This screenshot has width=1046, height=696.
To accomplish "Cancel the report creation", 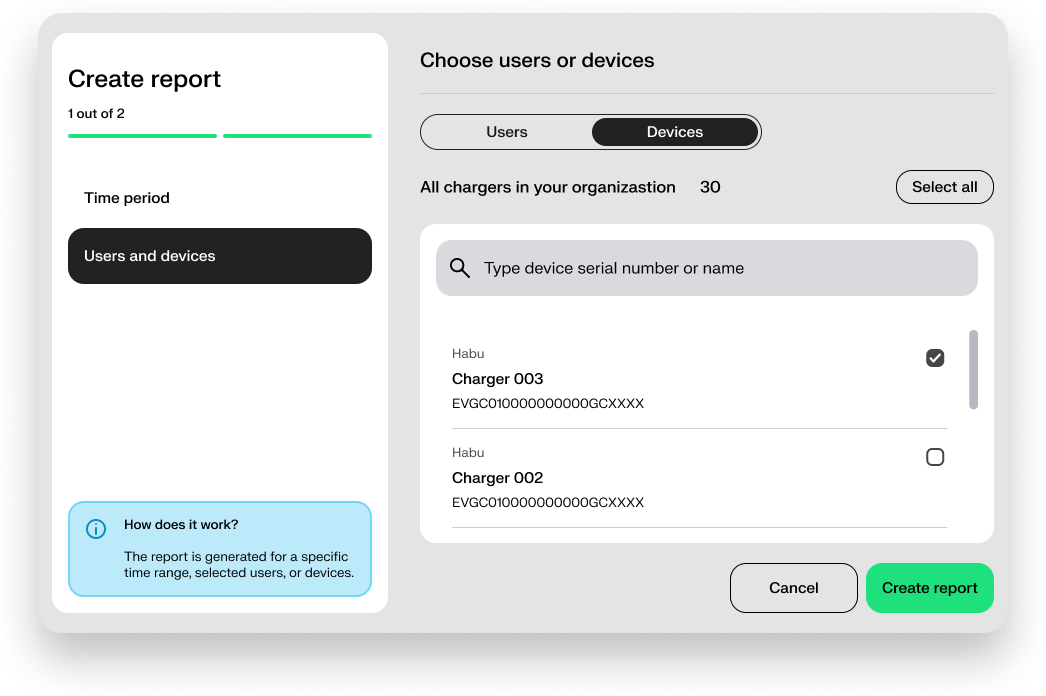I will point(793,587).
